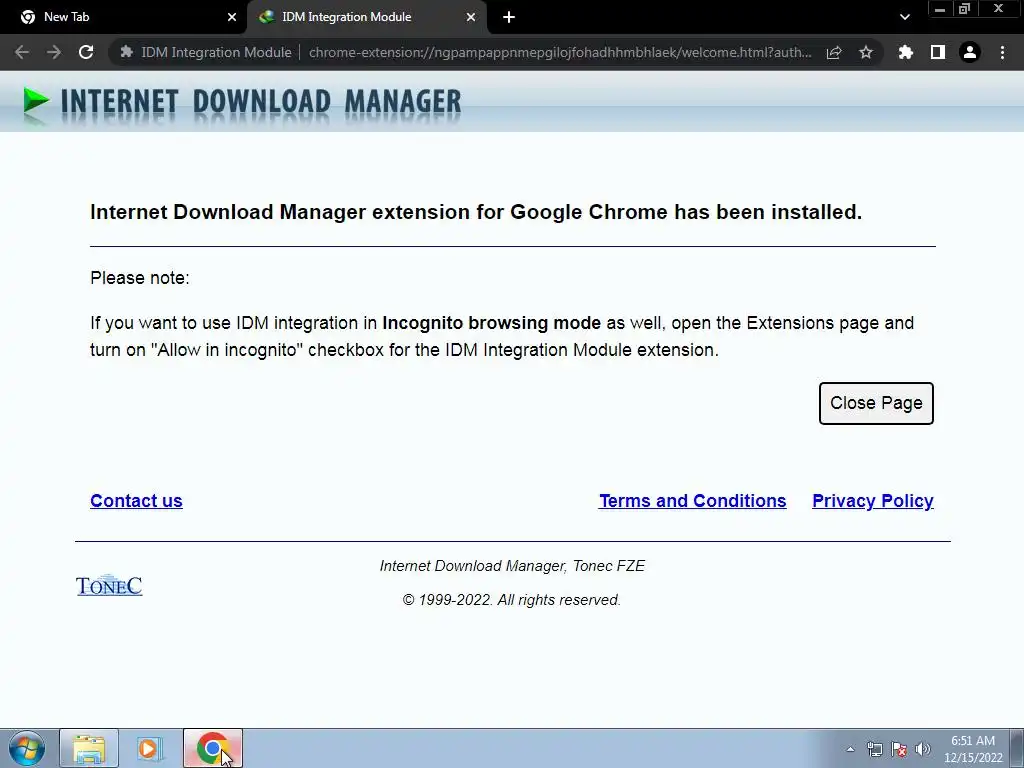
Task: Open the Chrome profile avatar
Action: point(970,52)
